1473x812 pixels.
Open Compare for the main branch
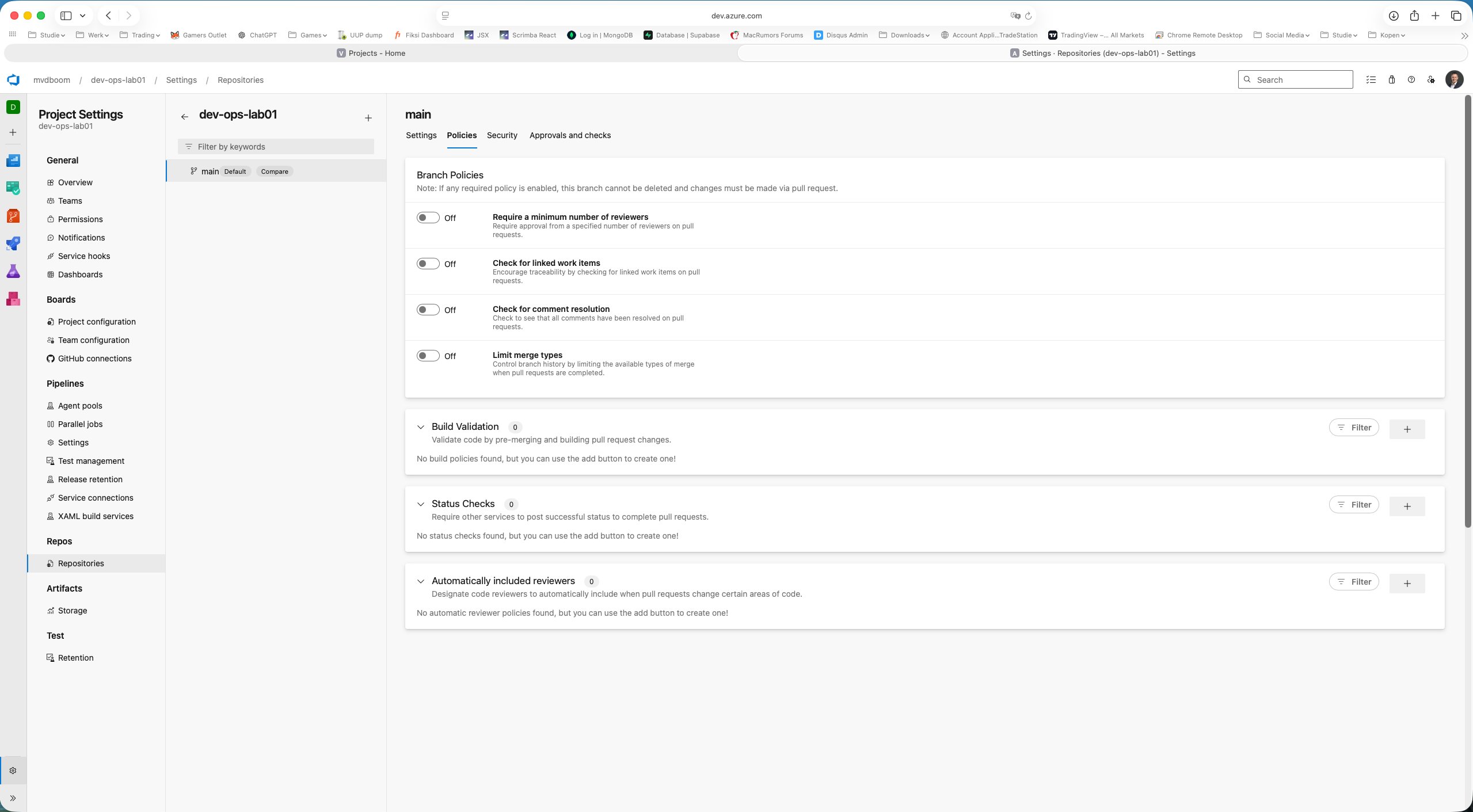click(275, 171)
